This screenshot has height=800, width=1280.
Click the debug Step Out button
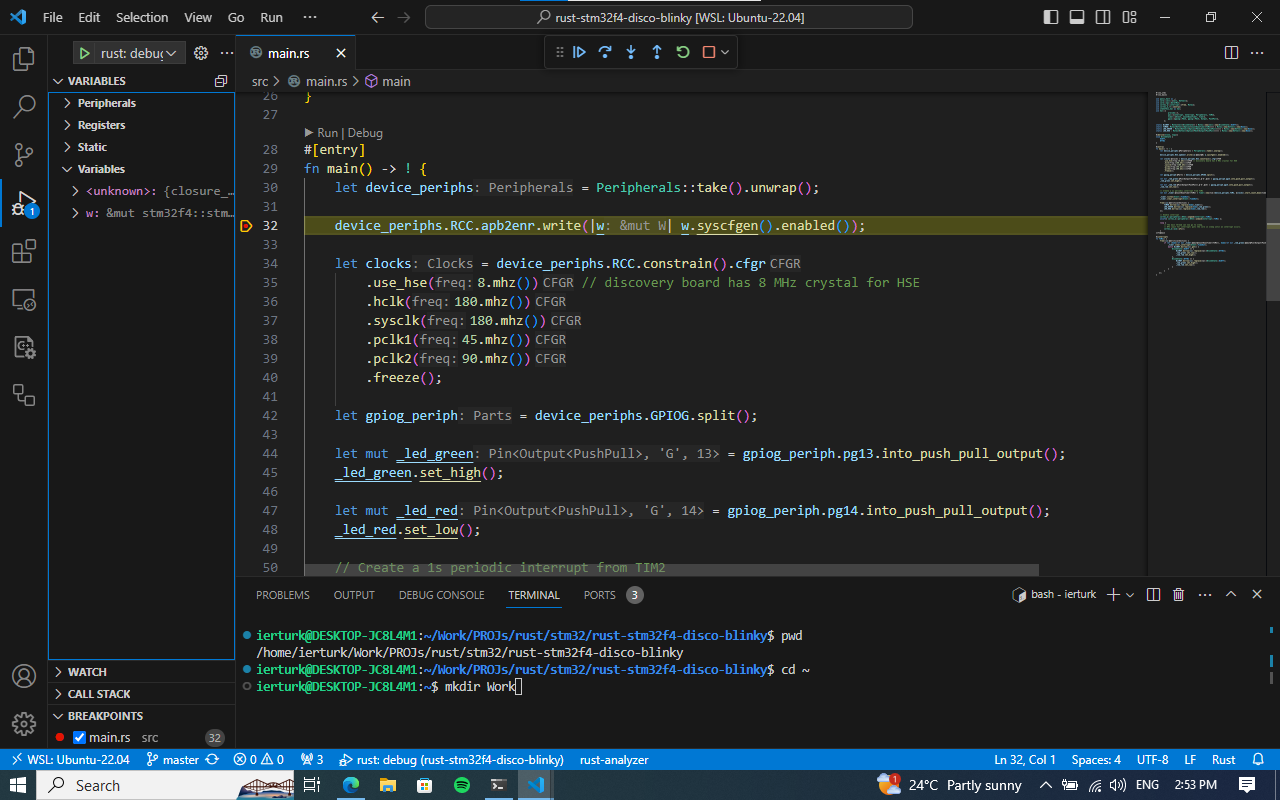657,52
